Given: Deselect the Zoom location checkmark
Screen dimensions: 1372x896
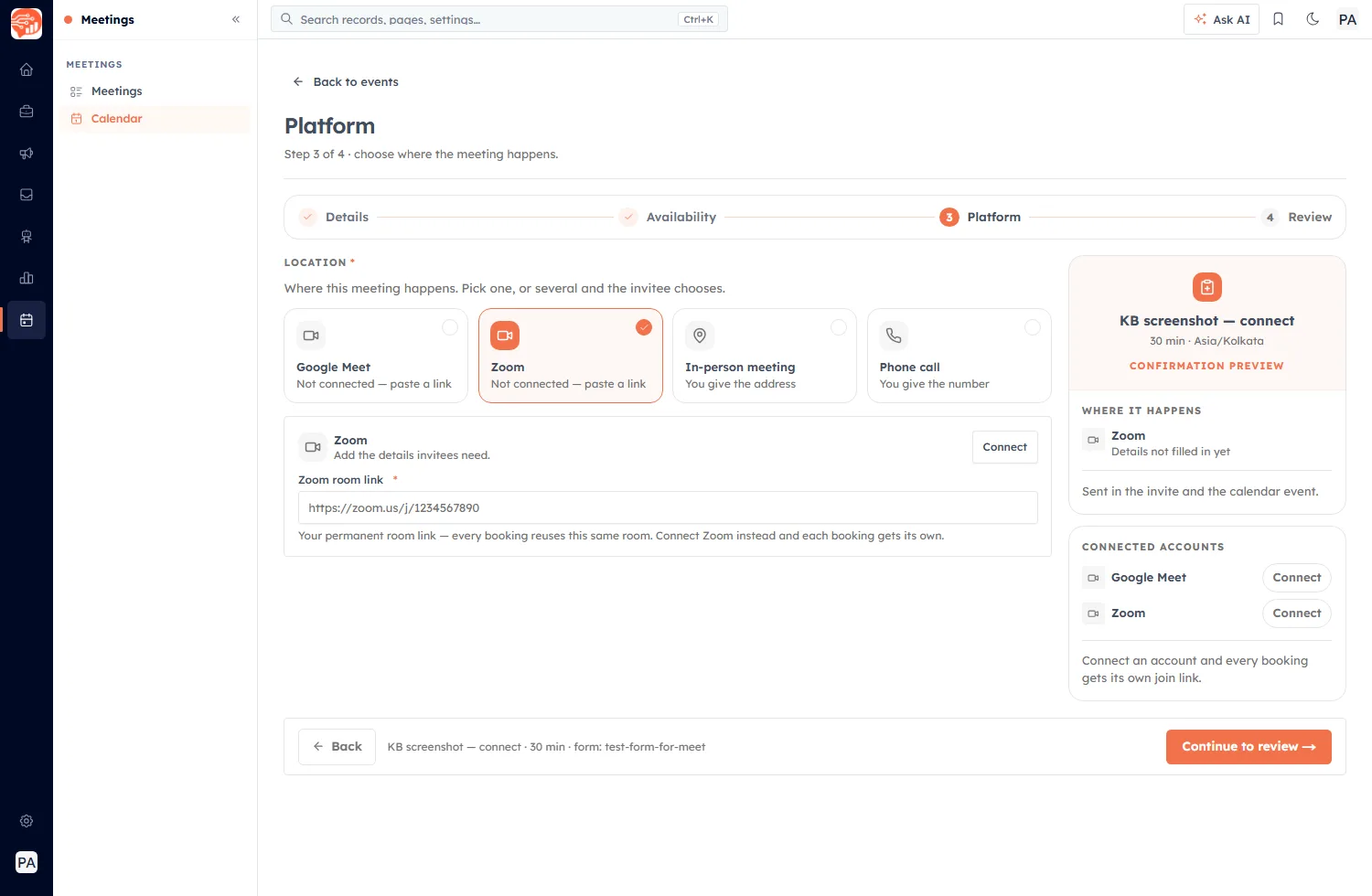Looking at the screenshot, I should point(644,327).
